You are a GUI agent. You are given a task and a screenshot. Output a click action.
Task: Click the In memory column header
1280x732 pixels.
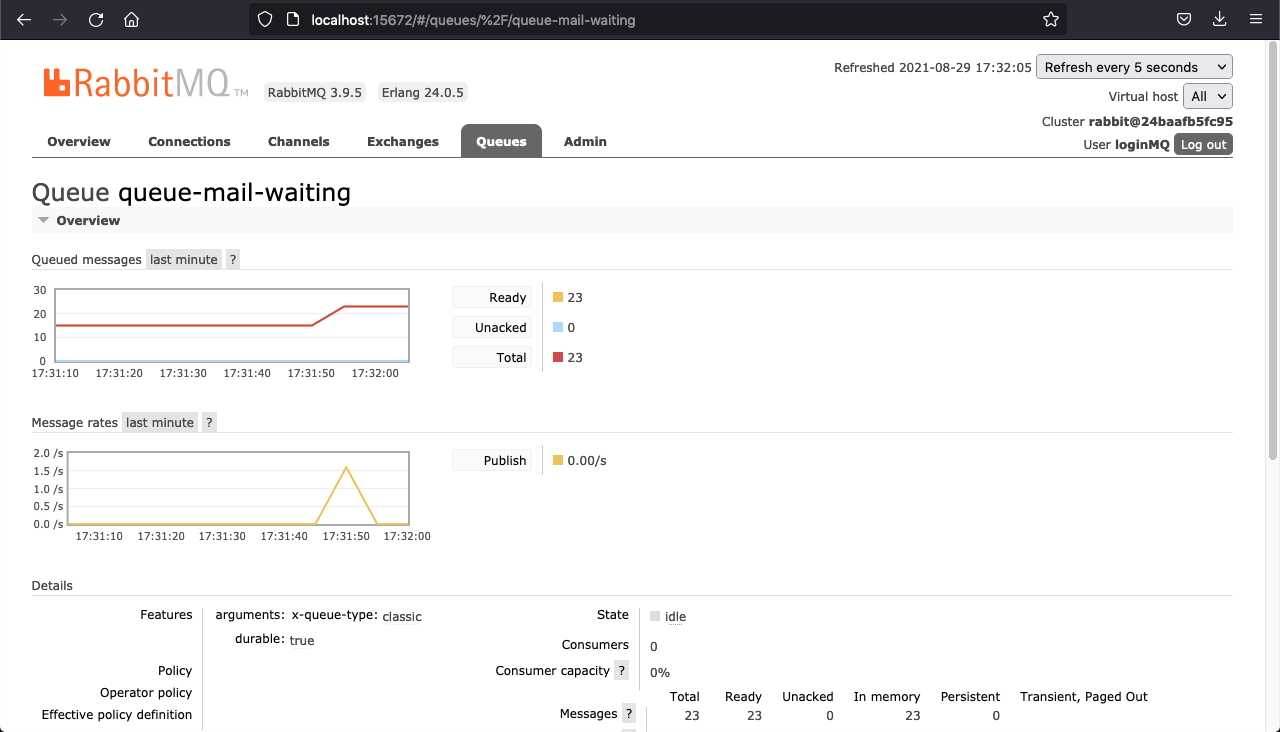(886, 696)
